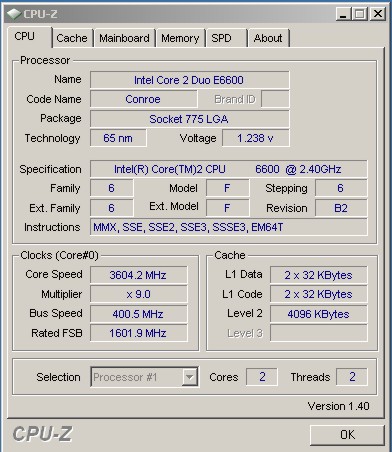Image resolution: width=392 pixels, height=452 pixels.
Task: Select the Memory tab
Action: (x=180, y=38)
